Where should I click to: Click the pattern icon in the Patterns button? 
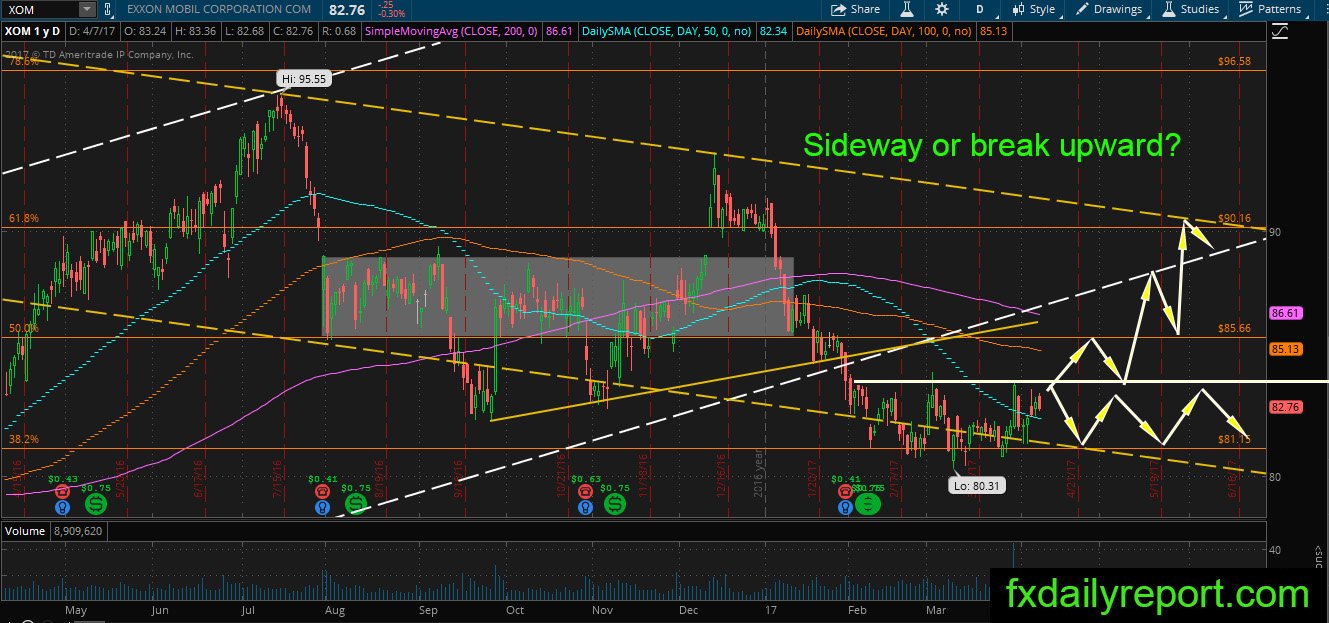1246,9
